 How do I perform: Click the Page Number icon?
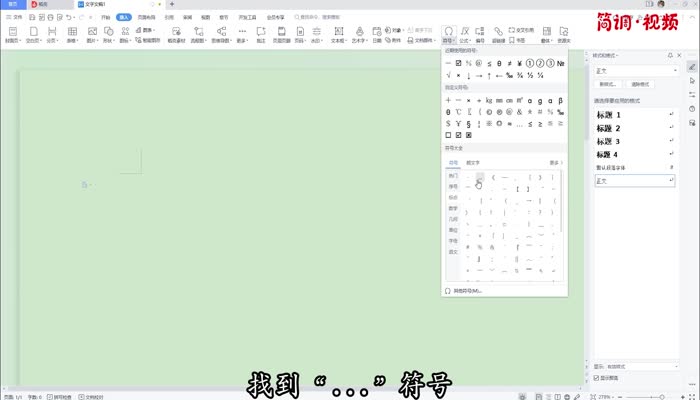[x=300, y=35]
